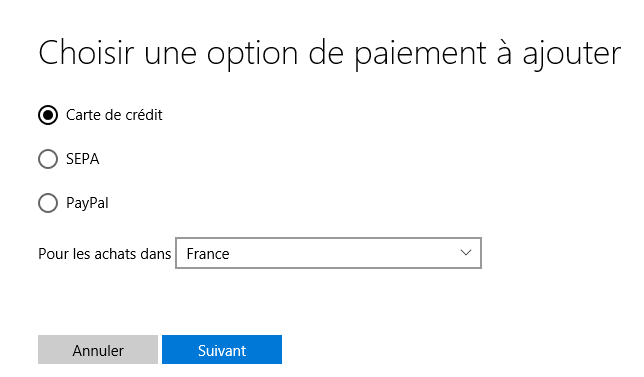Click the filled dot of the selected radio

[x=48, y=115]
